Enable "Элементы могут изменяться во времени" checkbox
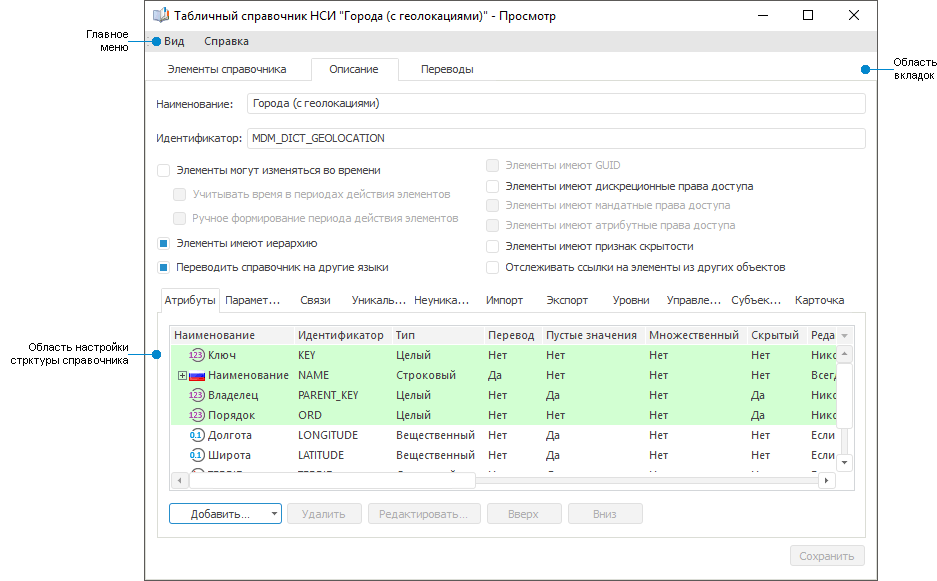This screenshot has height=581, width=937. 163,170
